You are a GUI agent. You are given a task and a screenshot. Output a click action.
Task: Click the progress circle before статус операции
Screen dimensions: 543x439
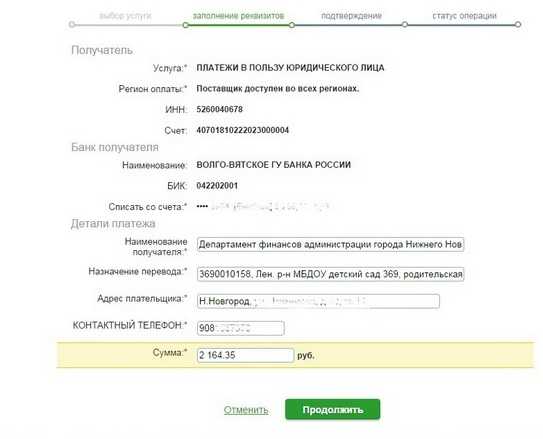(x=404, y=25)
